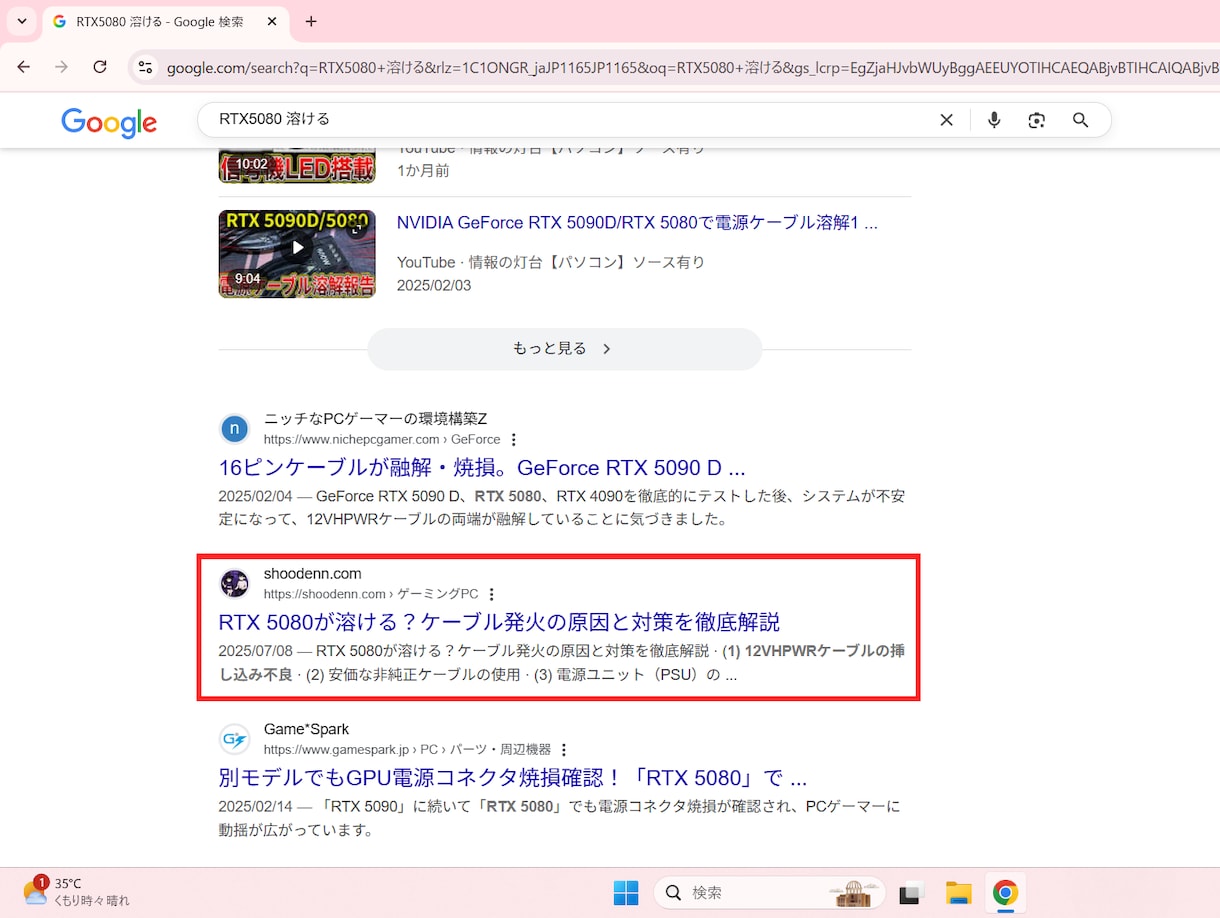Reload the current page
Image resolution: width=1220 pixels, height=918 pixels.
pos(100,67)
